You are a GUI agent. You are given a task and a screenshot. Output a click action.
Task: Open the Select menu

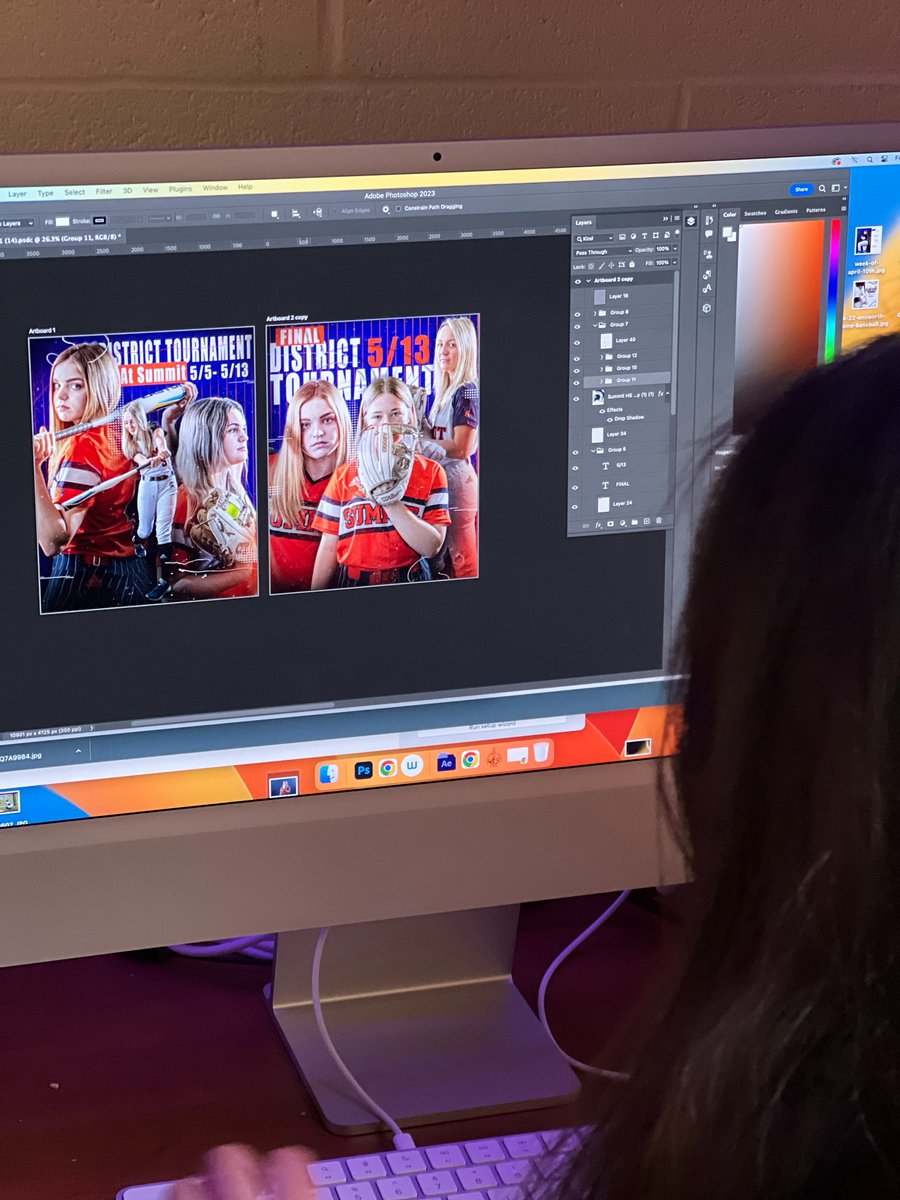point(75,192)
